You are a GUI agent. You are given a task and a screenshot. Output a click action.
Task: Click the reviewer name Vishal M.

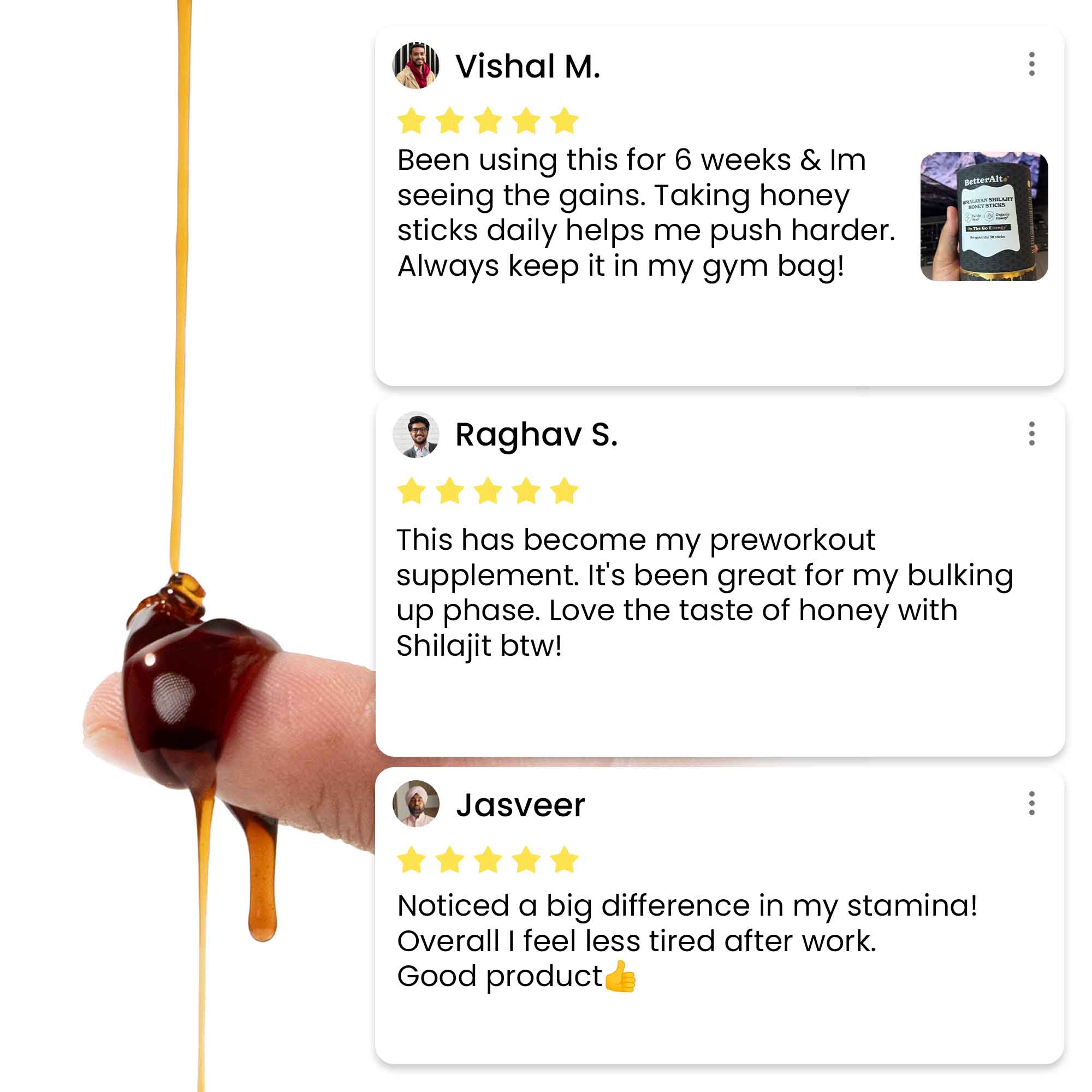click(527, 67)
